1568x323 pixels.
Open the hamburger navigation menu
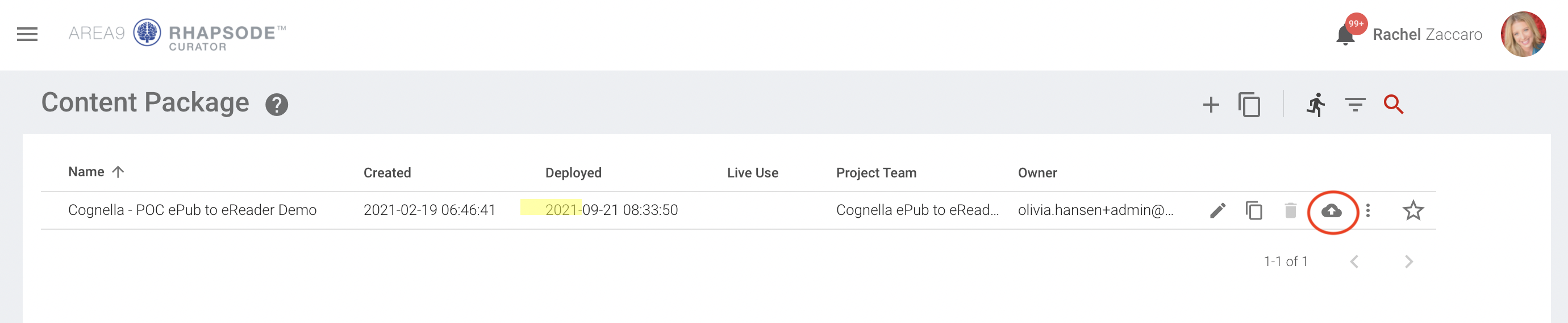point(27,34)
